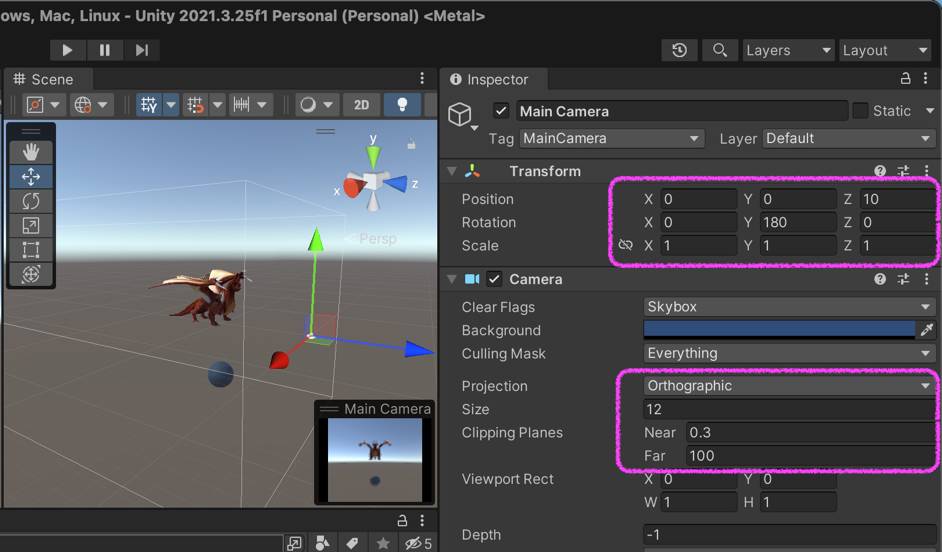The height and width of the screenshot is (552, 942).
Task: Enable the Static checkbox
Action: click(860, 111)
